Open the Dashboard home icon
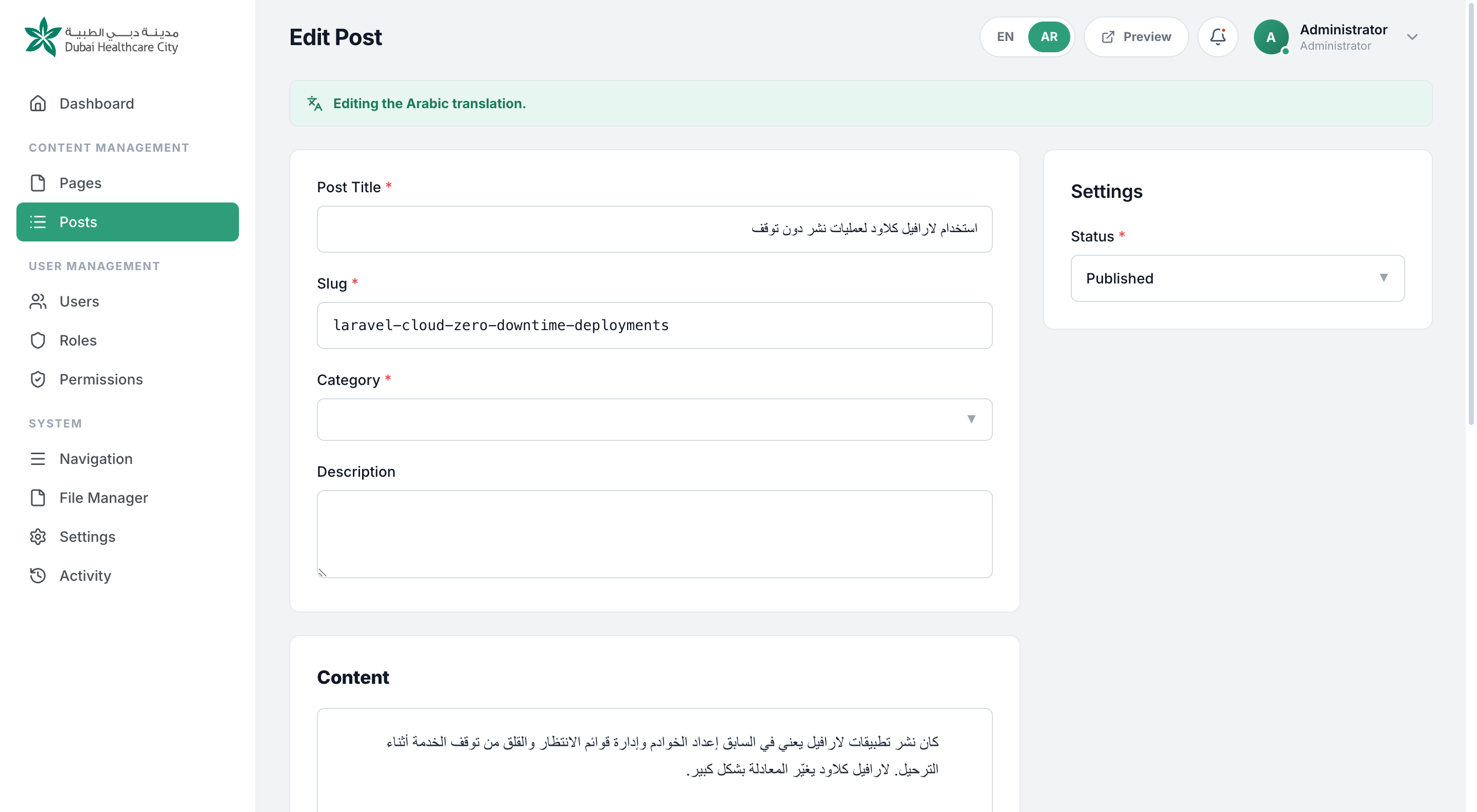The image size is (1477, 812). tap(38, 104)
